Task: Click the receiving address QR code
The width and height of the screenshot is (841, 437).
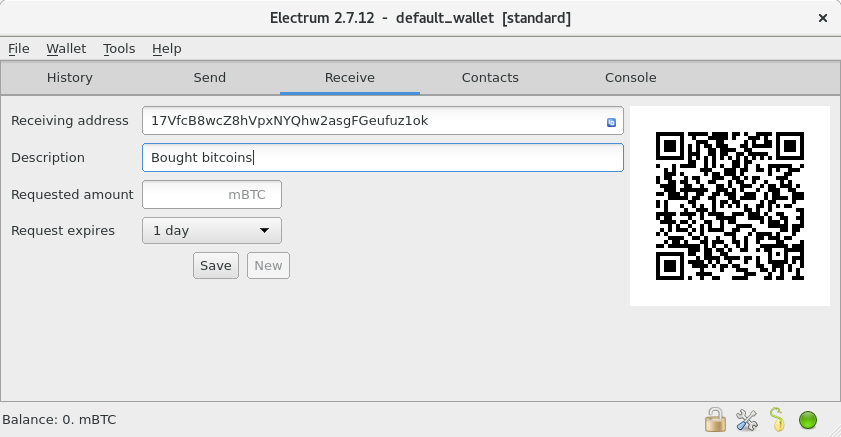Action: point(730,206)
